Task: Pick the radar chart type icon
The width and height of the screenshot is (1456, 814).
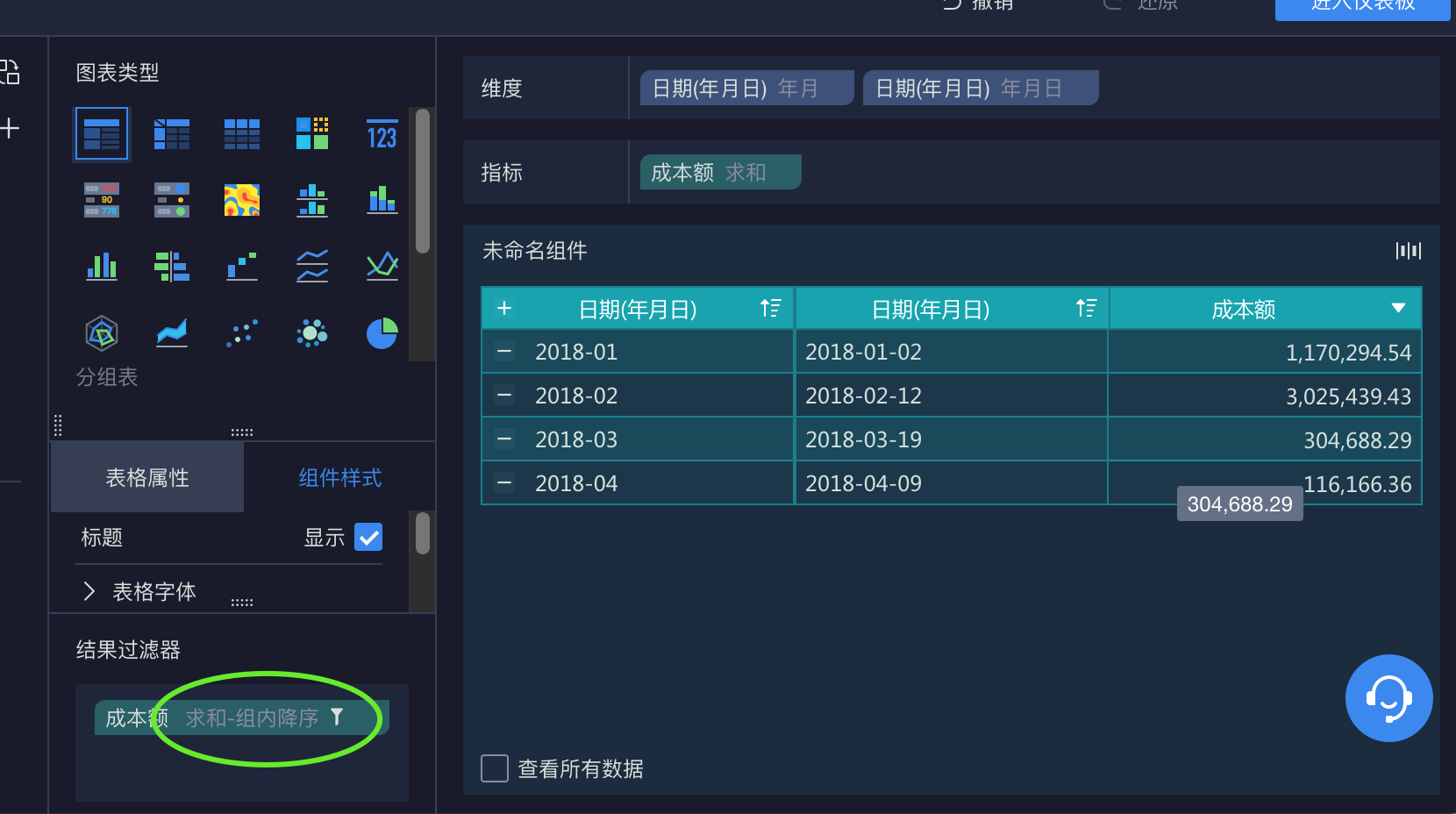Action: 102,333
